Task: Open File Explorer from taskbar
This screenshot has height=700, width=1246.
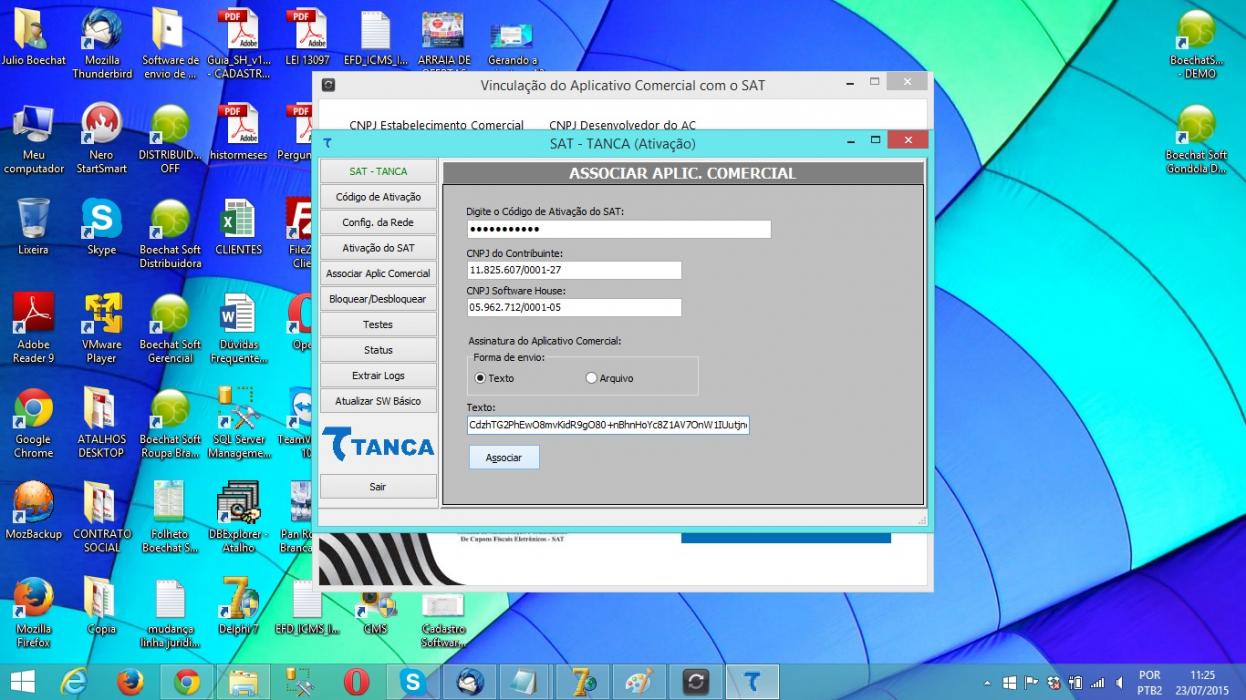Action: pyautogui.click(x=243, y=682)
